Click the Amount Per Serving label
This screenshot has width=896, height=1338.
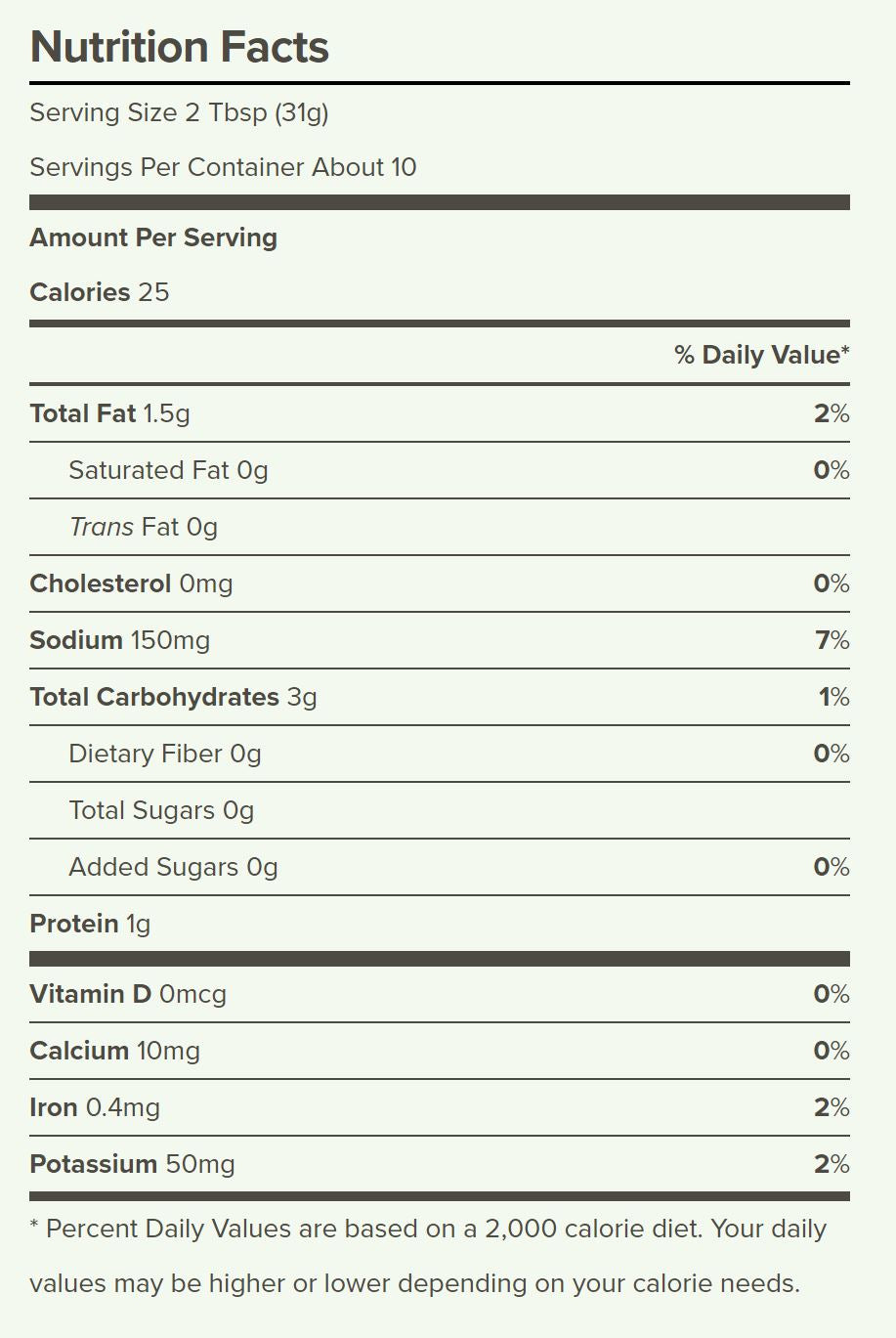point(153,237)
